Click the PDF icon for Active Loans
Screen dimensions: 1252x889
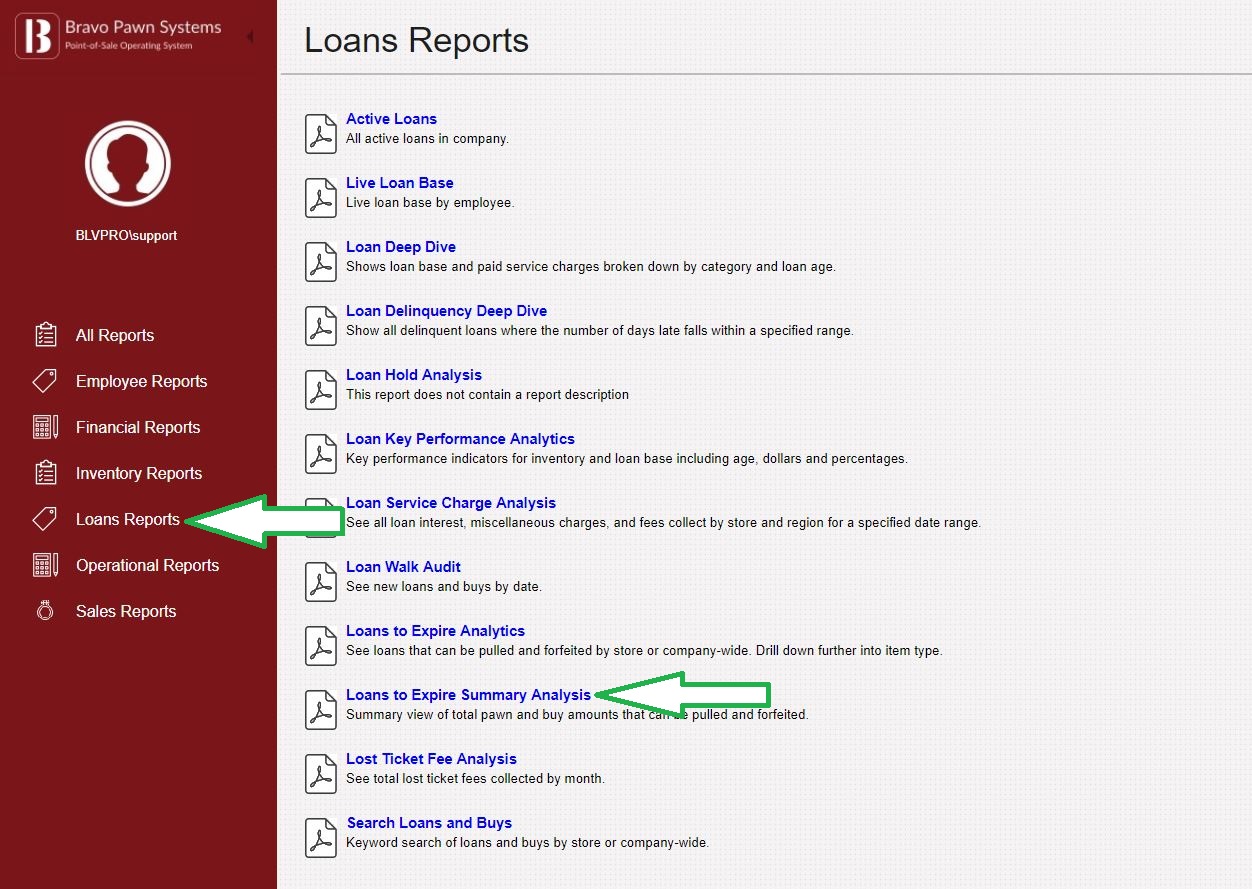point(320,134)
